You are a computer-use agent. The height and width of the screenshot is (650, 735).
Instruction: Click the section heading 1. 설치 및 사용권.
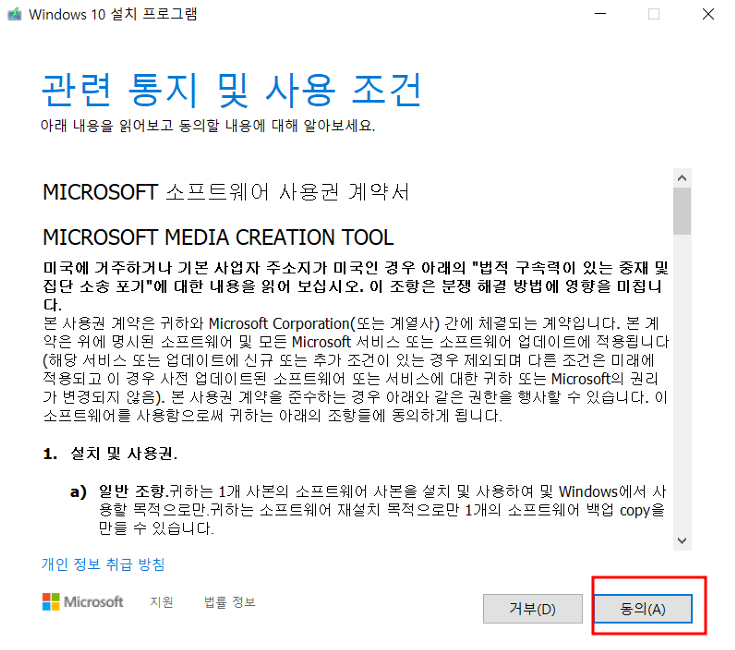pos(110,454)
